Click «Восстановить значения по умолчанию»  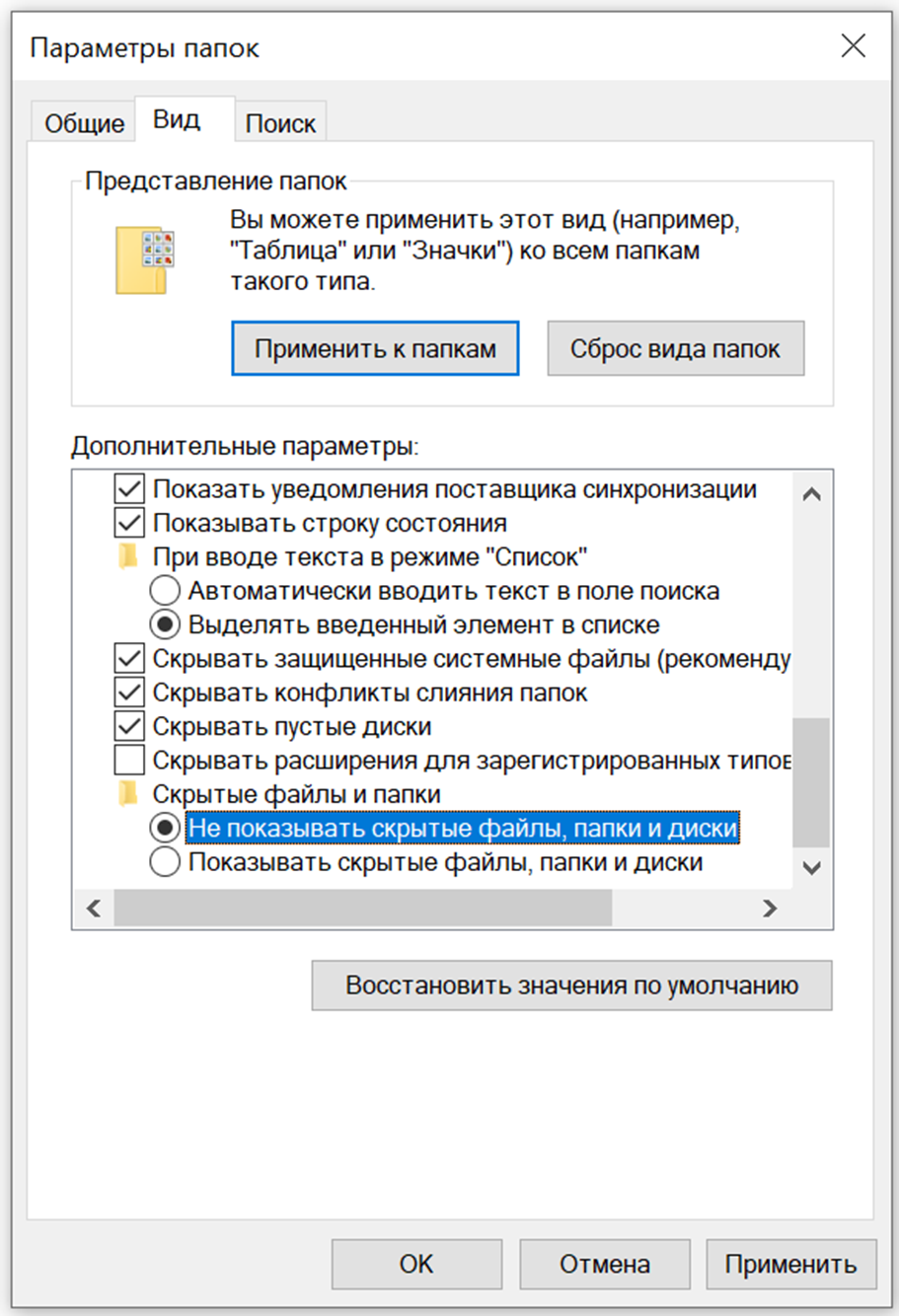coord(571,986)
